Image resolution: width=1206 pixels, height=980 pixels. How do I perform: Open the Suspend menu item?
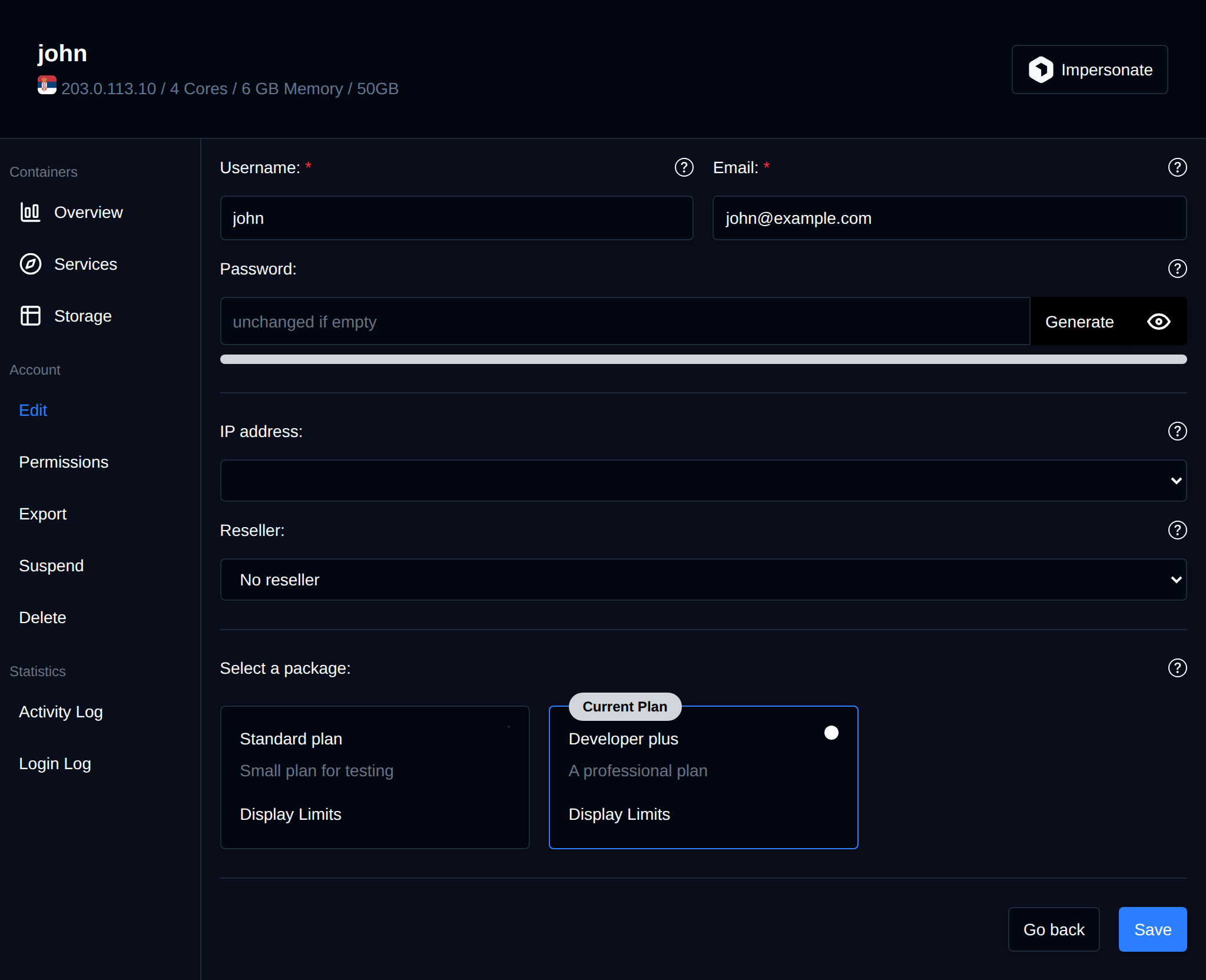coord(51,565)
